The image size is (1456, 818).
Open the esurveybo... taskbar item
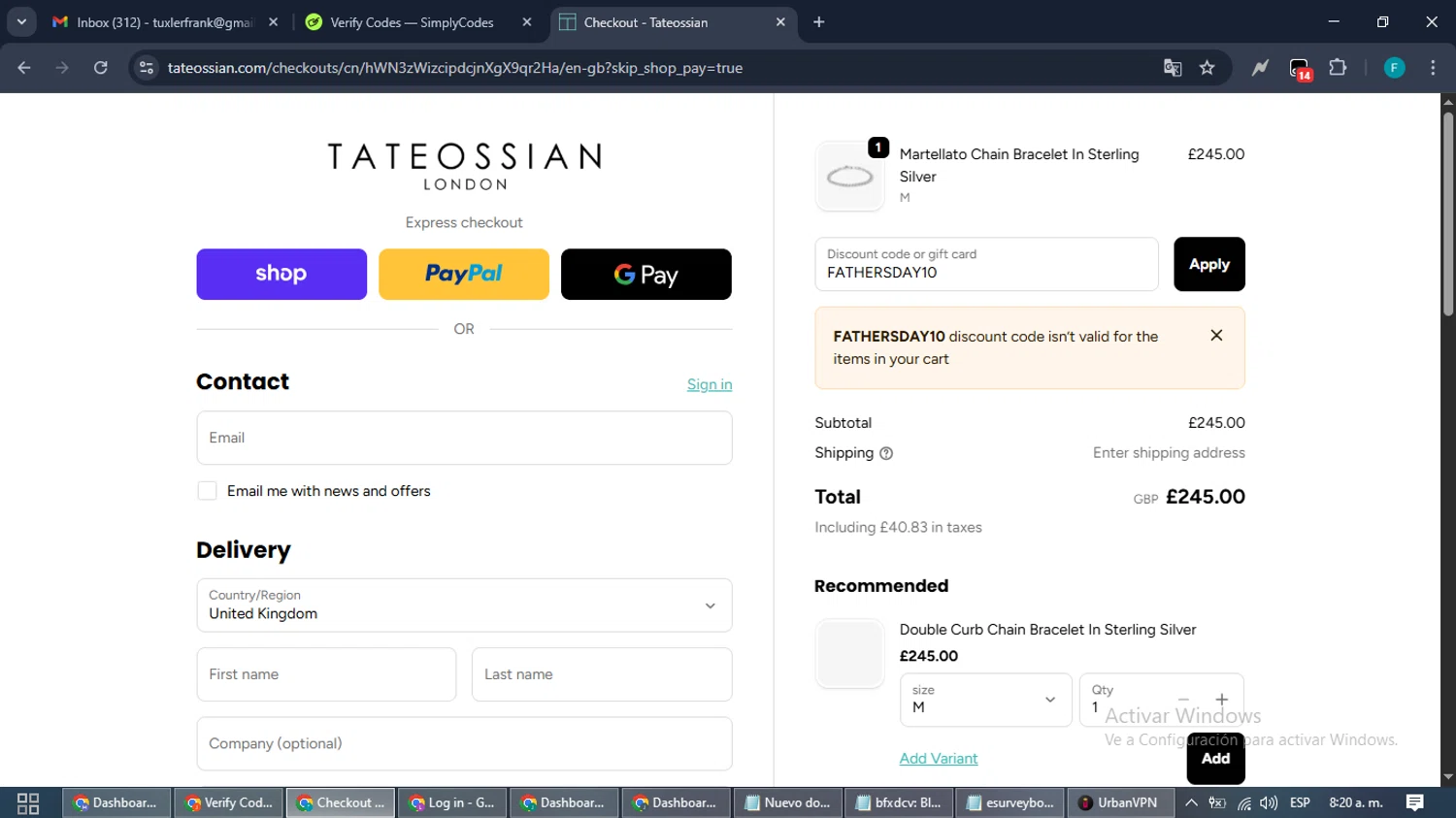(1011, 803)
